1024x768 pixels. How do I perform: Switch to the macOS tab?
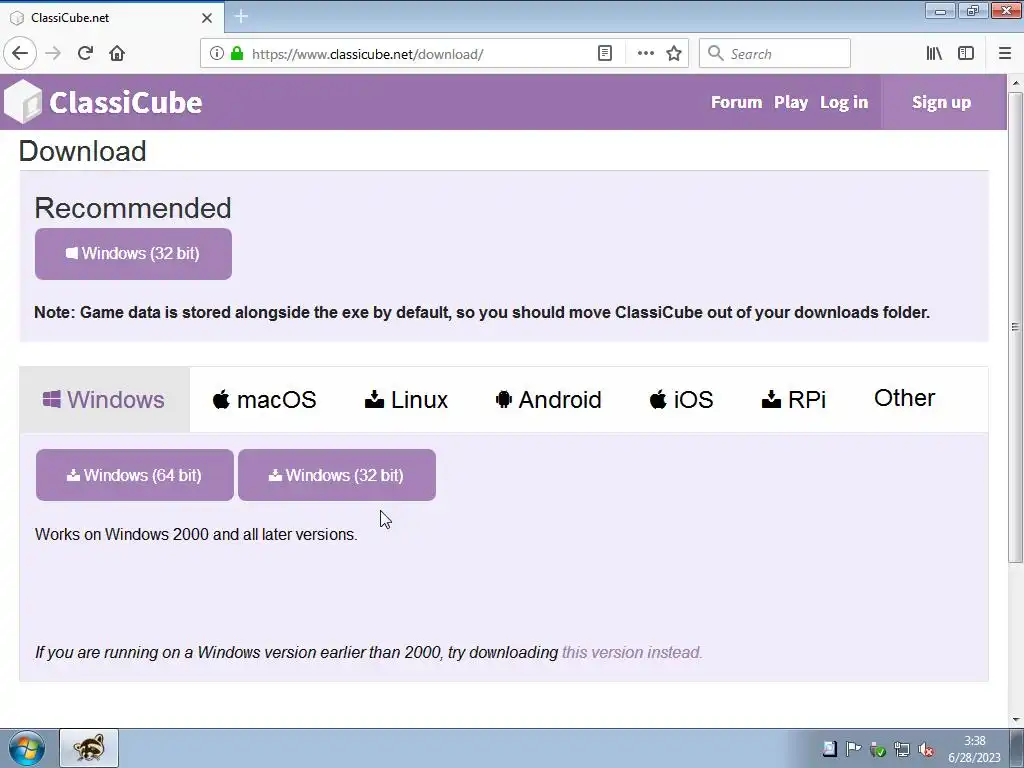point(264,399)
